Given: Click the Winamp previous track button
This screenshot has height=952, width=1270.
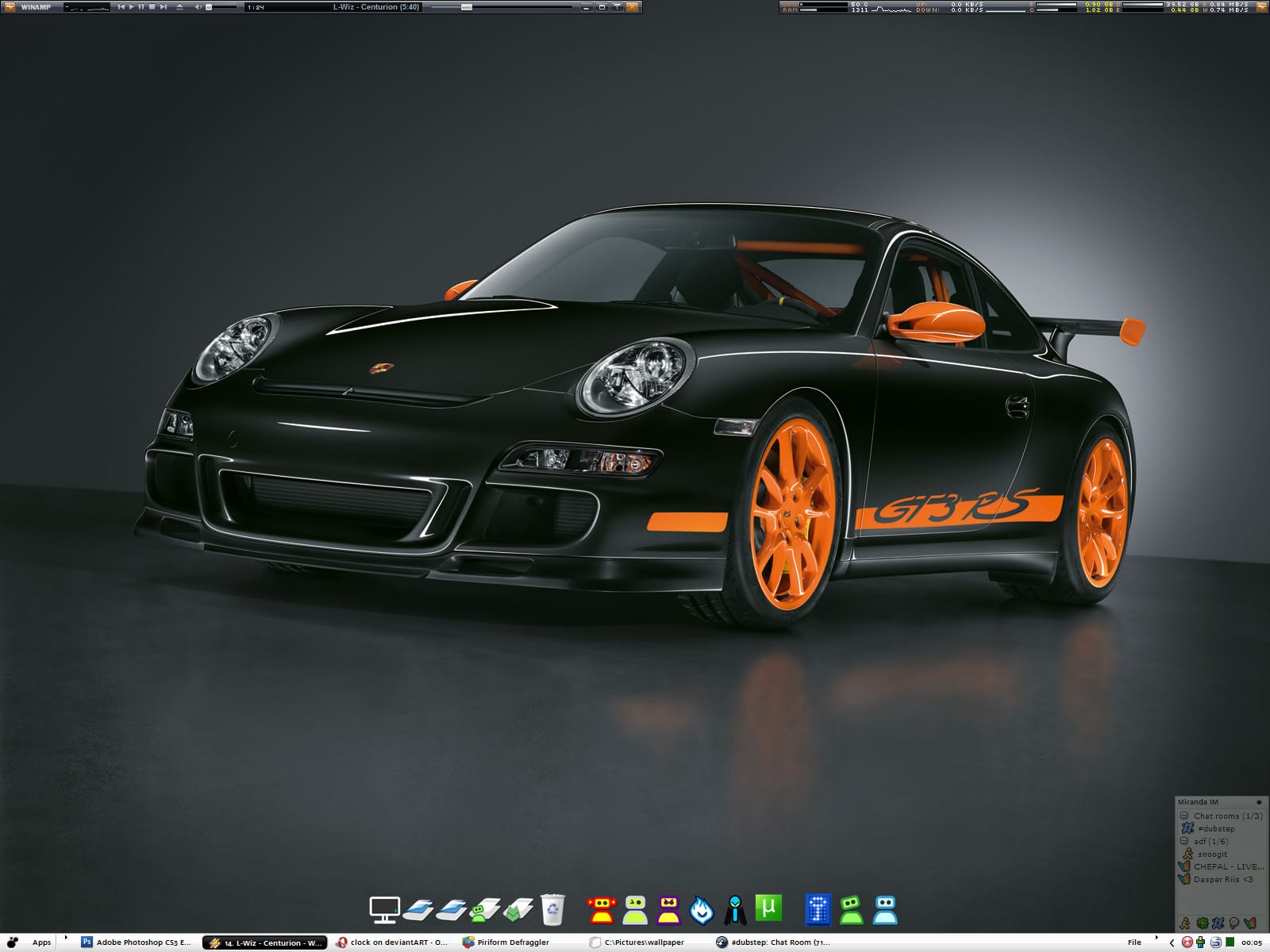Looking at the screenshot, I should click(x=121, y=7).
